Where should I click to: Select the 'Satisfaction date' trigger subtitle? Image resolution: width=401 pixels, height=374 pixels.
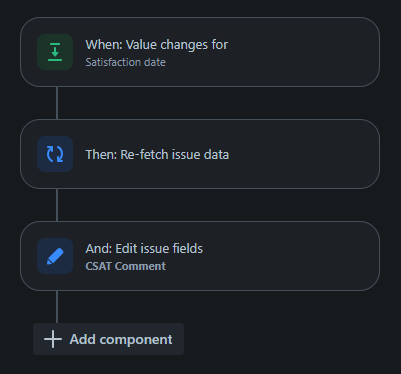pos(126,62)
